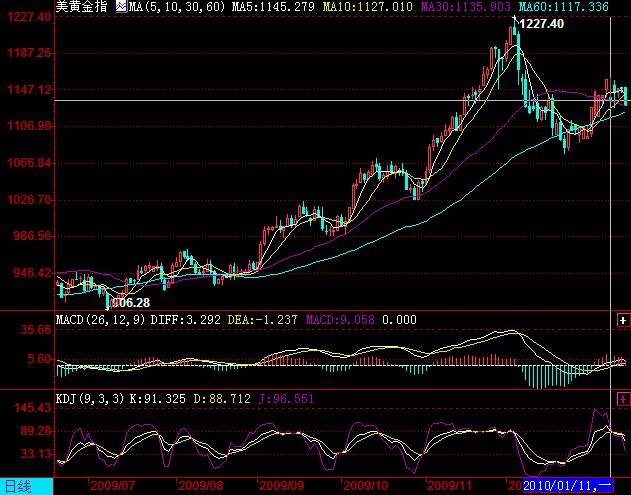Viewport: 631px width, 495px height.
Task: Click the 1147.12 price axis label
Action: (29, 89)
